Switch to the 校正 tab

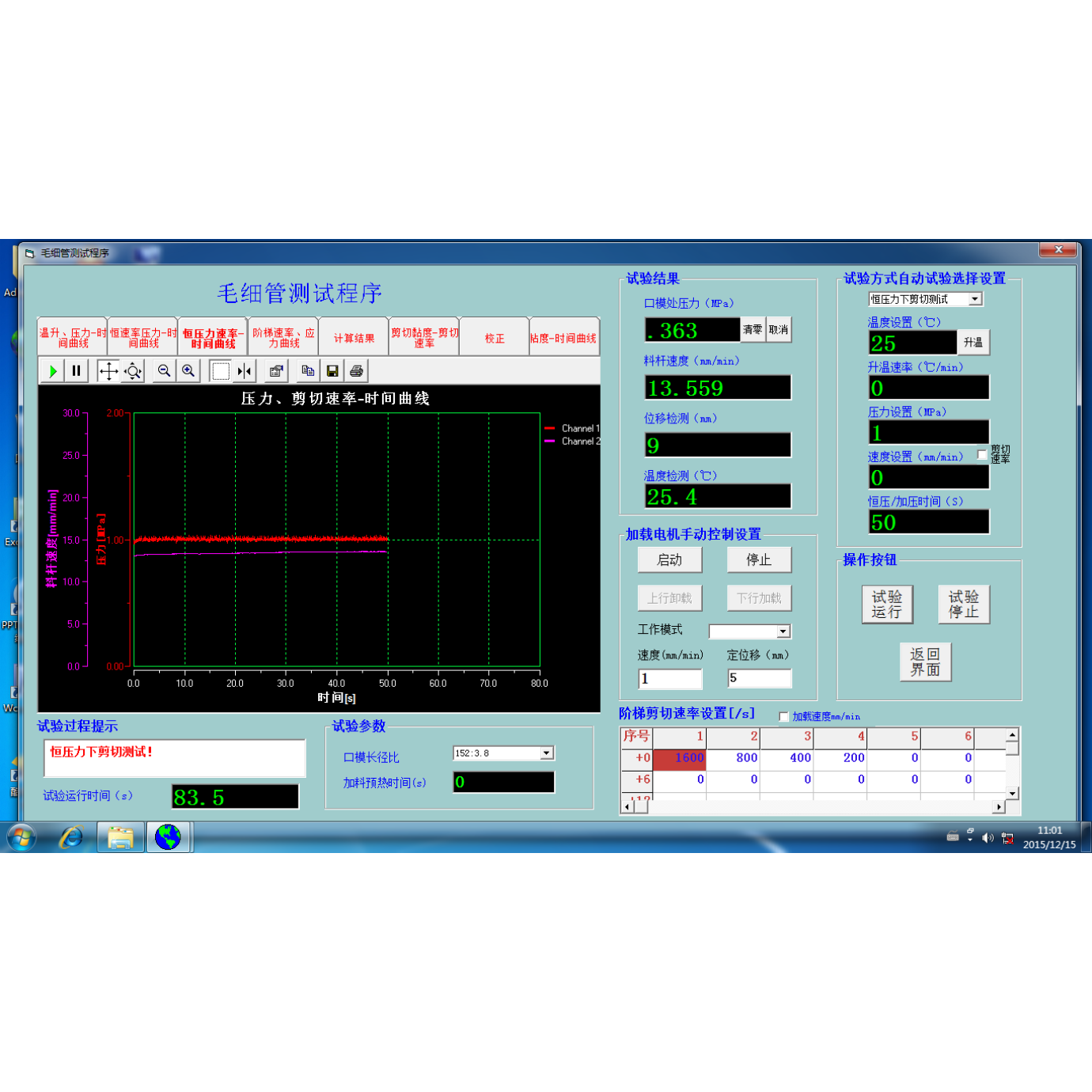point(495,338)
